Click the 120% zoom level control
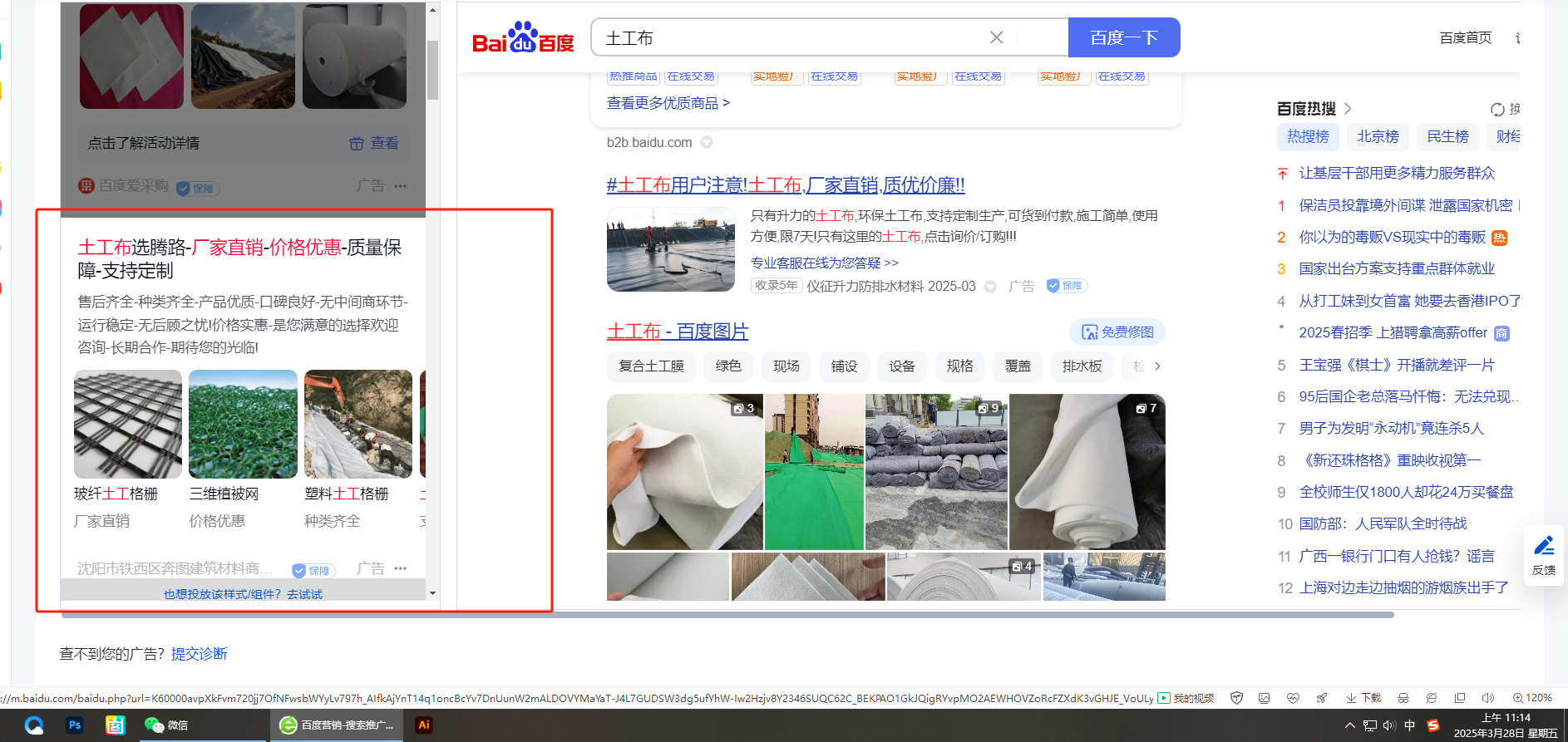 pyautogui.click(x=1532, y=698)
